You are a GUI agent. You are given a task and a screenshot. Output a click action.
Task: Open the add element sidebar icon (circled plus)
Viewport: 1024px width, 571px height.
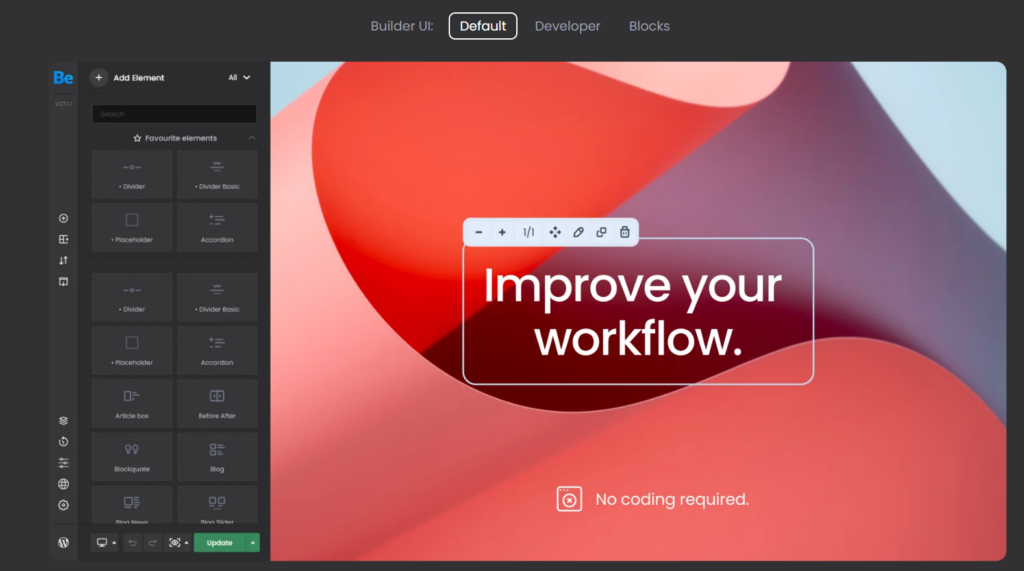[x=63, y=218]
